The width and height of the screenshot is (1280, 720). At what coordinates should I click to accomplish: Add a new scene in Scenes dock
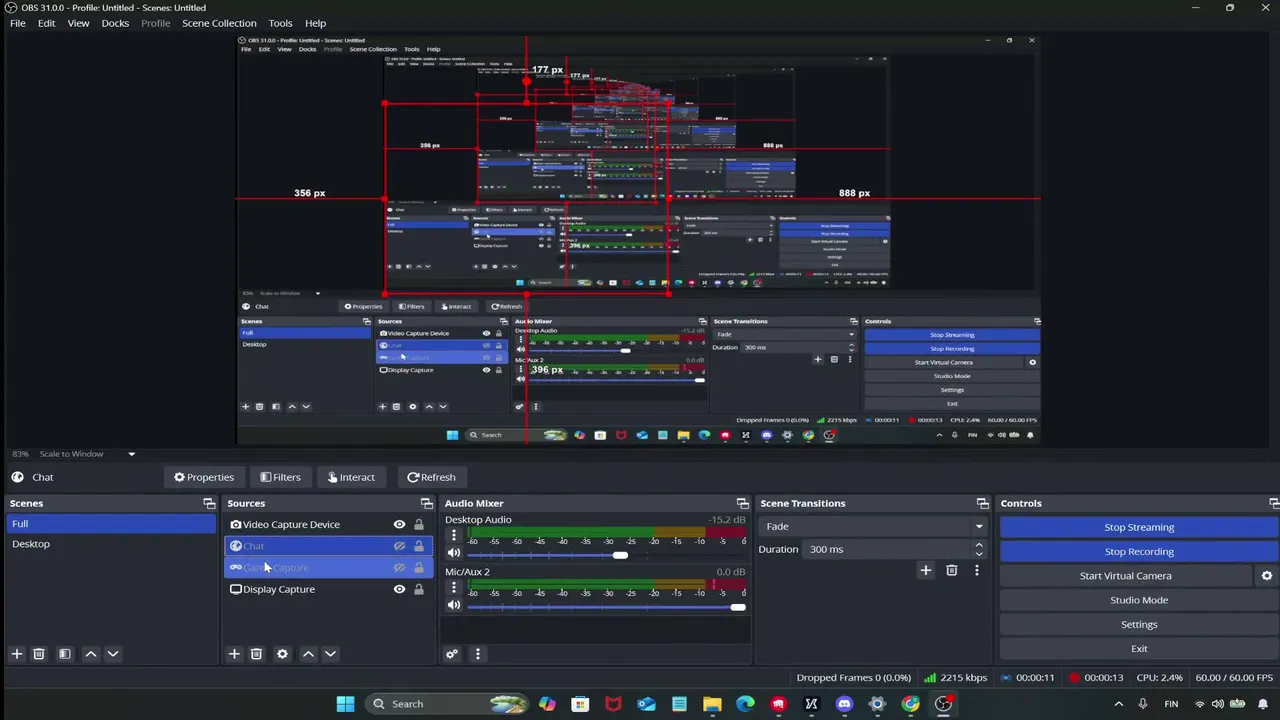pyautogui.click(x=17, y=654)
